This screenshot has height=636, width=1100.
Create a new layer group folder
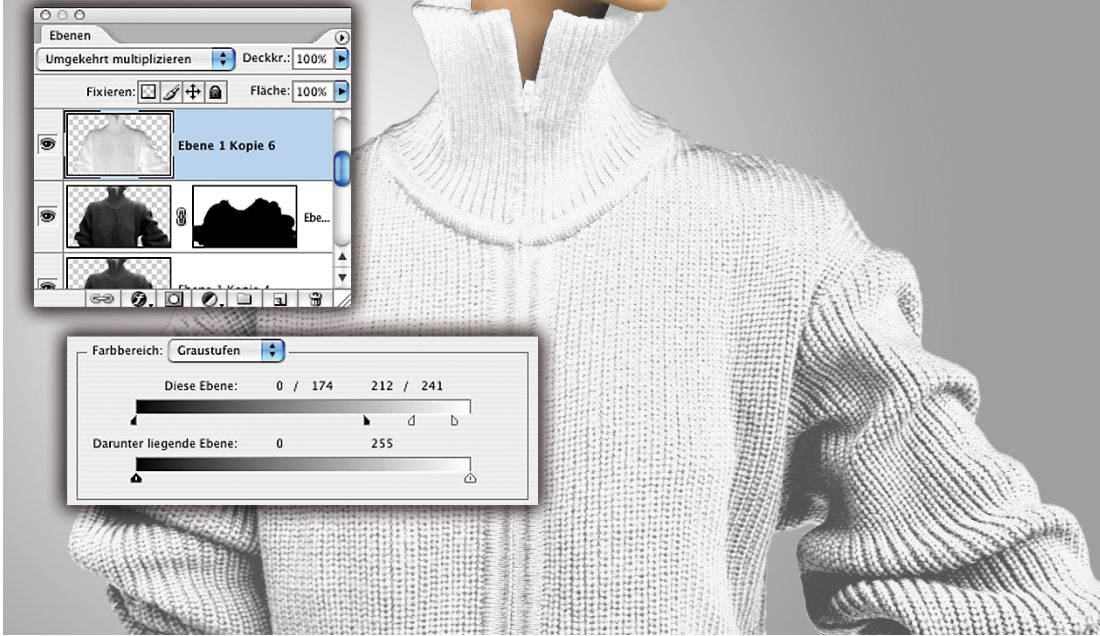246,298
